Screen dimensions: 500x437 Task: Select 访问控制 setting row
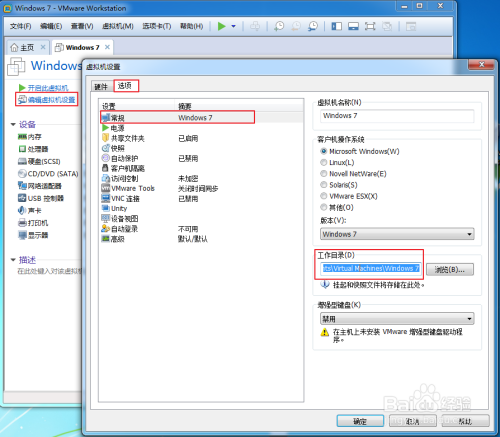click(202, 178)
